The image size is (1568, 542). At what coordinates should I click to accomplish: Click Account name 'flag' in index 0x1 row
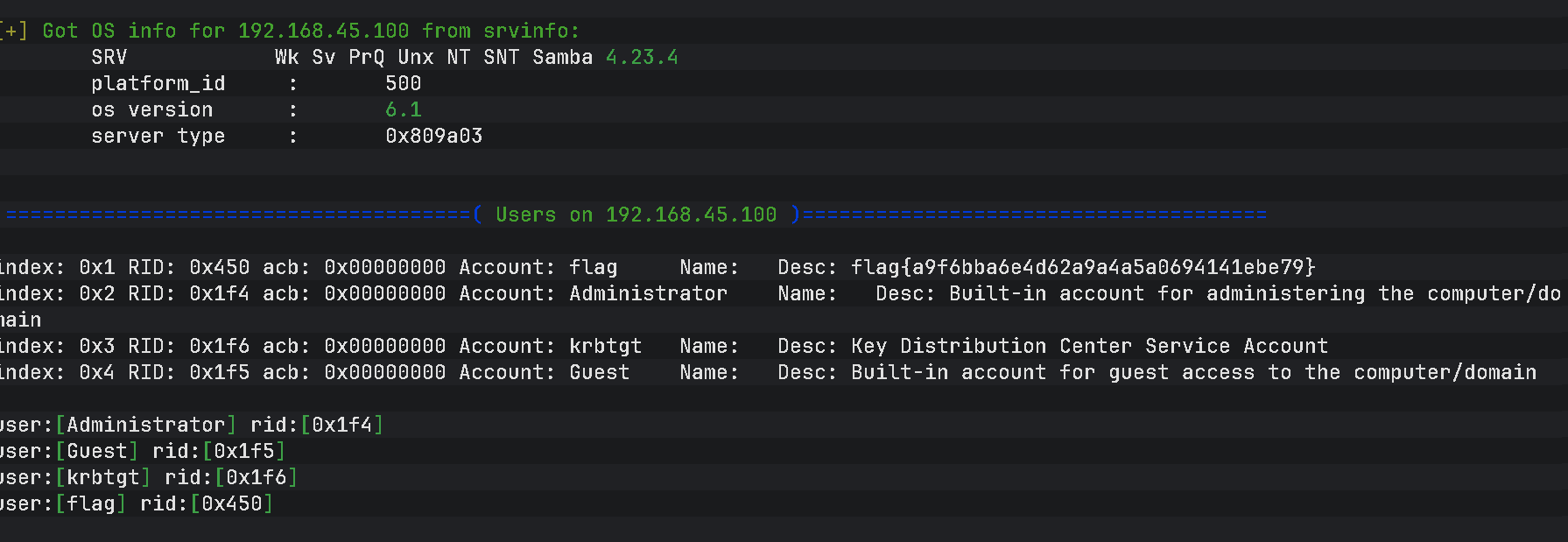[594, 267]
